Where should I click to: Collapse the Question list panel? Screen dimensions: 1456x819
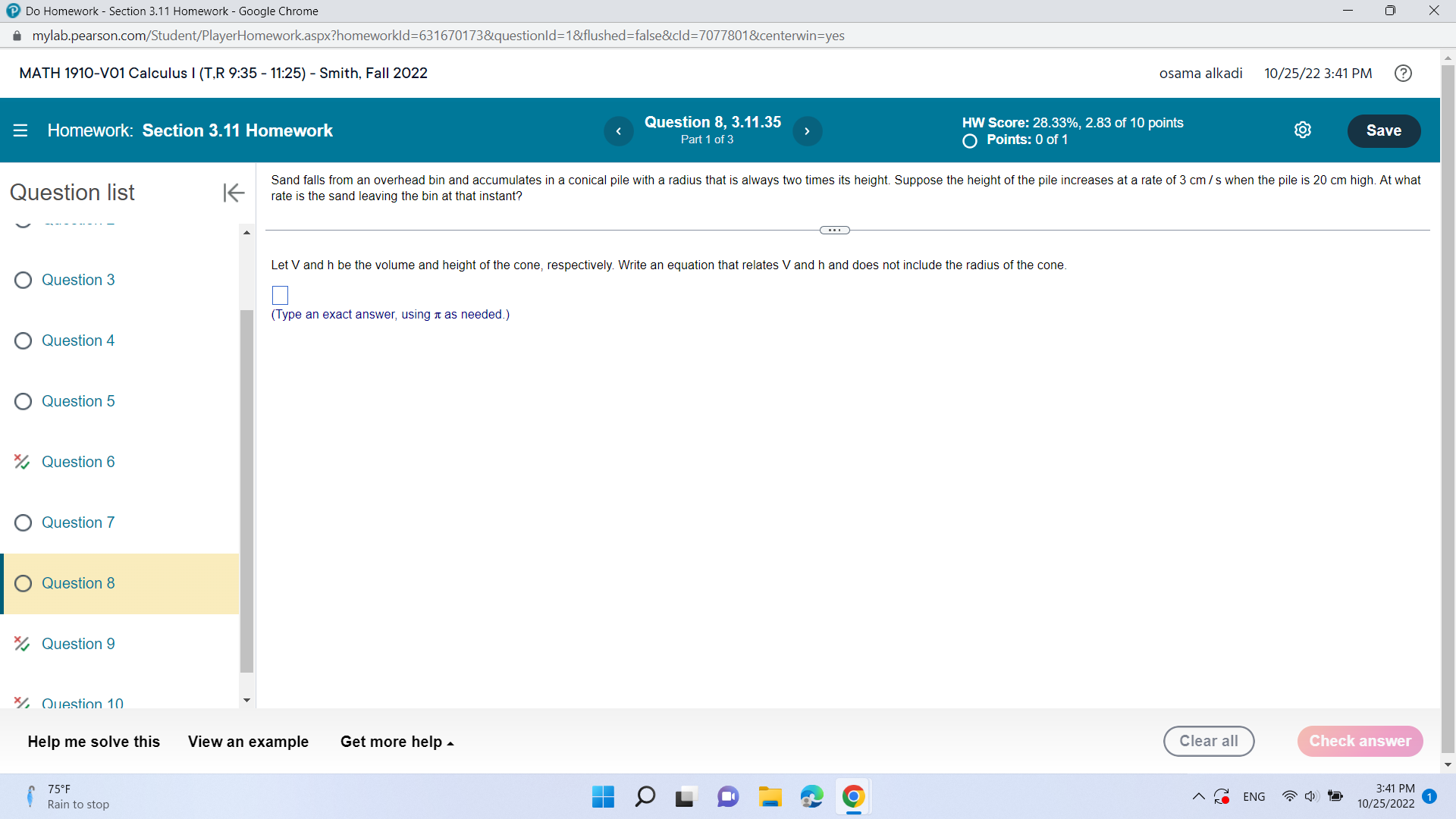[233, 193]
